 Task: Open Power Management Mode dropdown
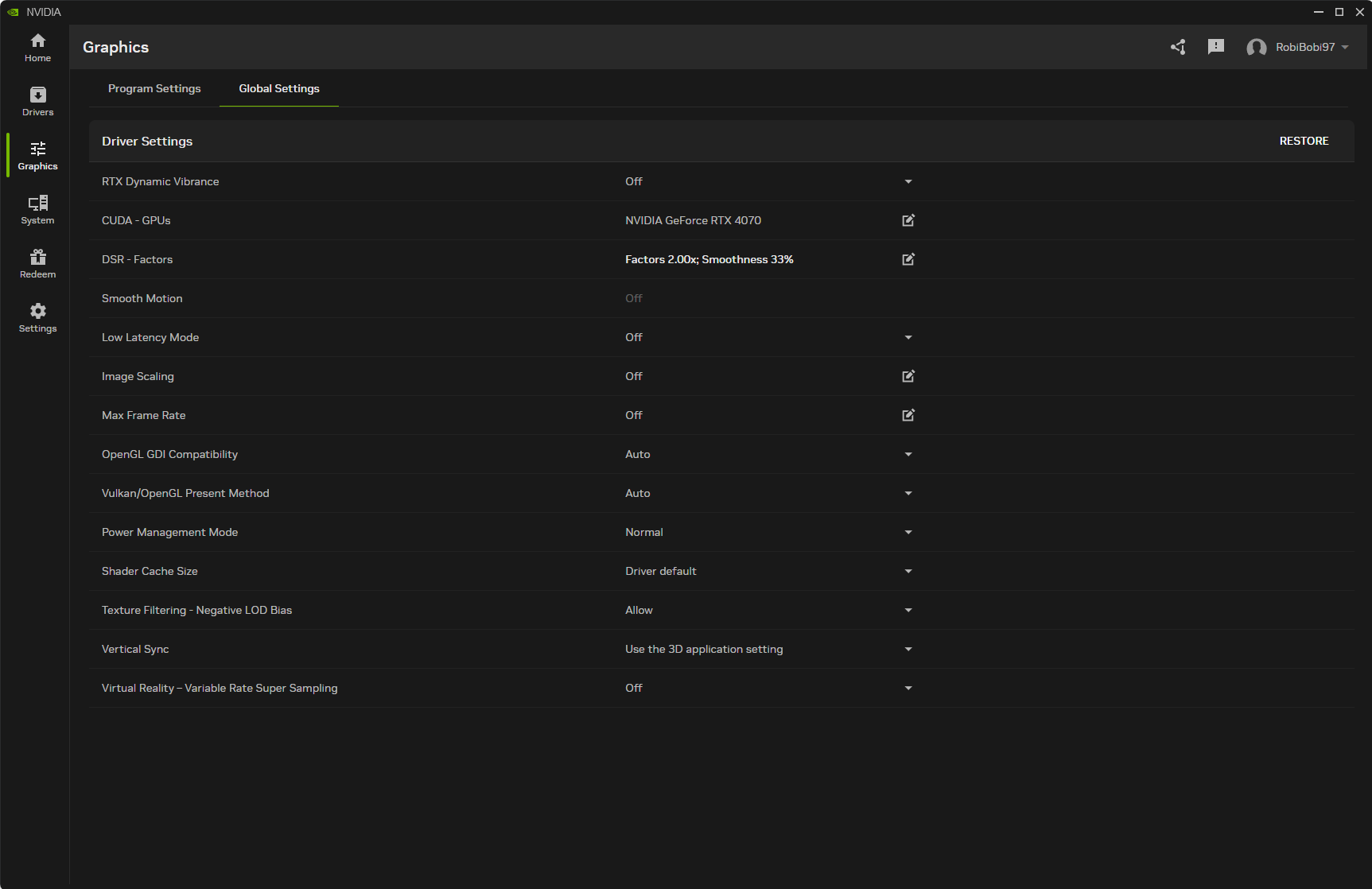pos(908,532)
